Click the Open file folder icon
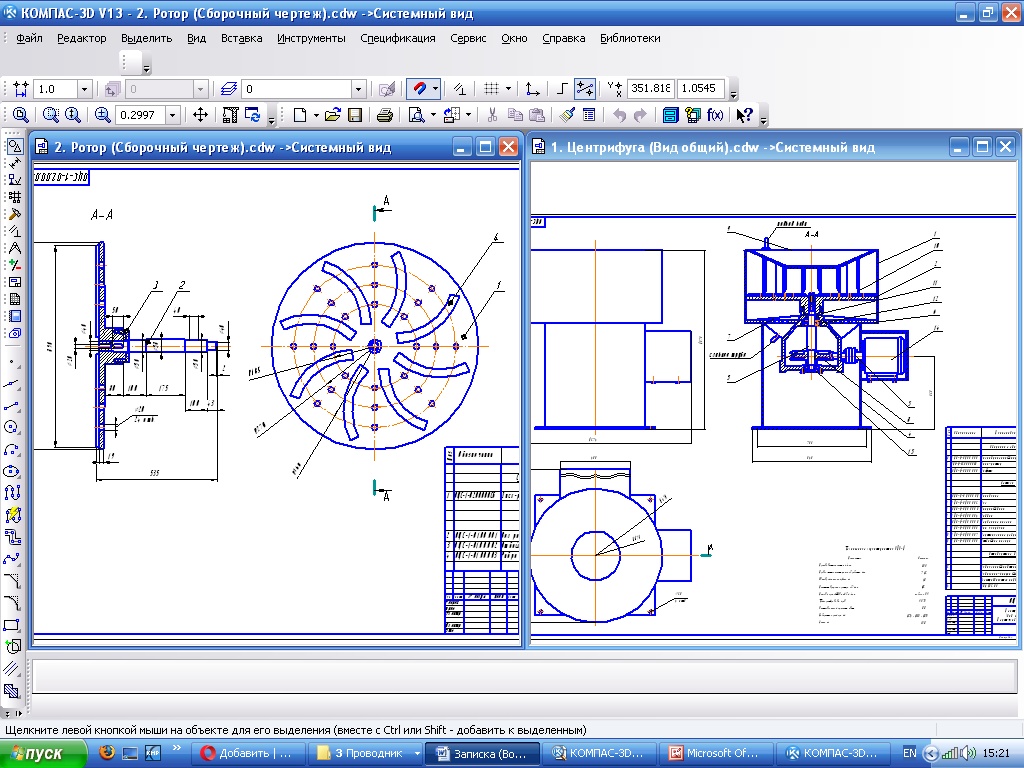1024x768 pixels. pos(332,115)
